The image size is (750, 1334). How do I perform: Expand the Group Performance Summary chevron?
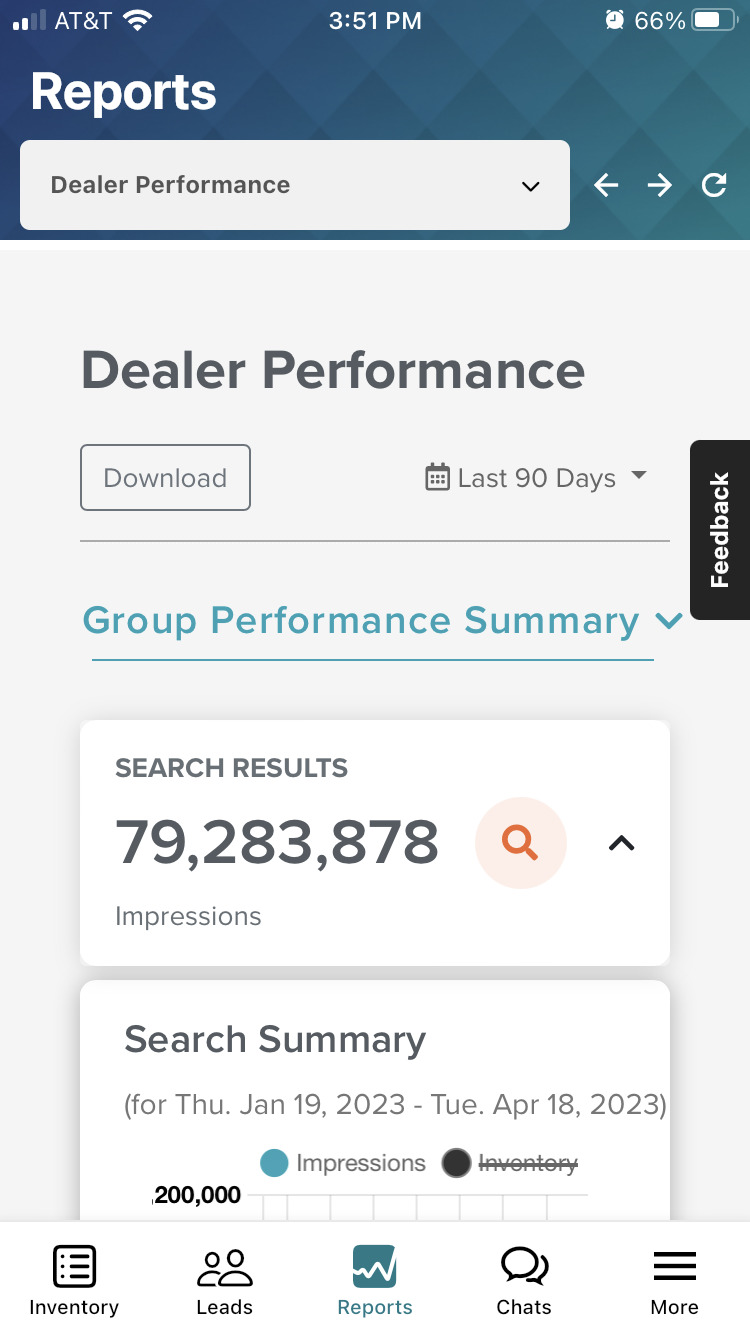pos(668,621)
